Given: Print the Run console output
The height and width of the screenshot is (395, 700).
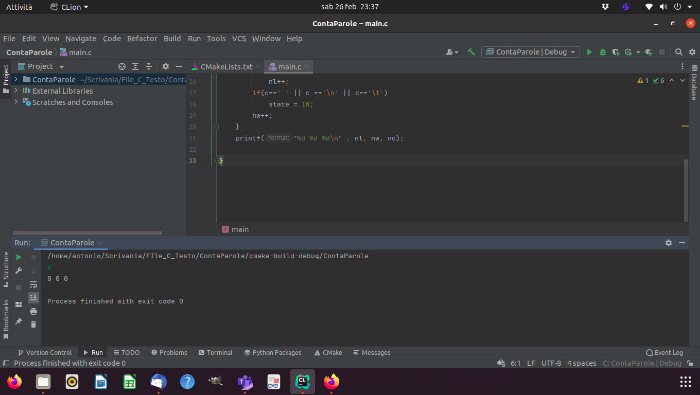Looking at the screenshot, I should 33,312.
